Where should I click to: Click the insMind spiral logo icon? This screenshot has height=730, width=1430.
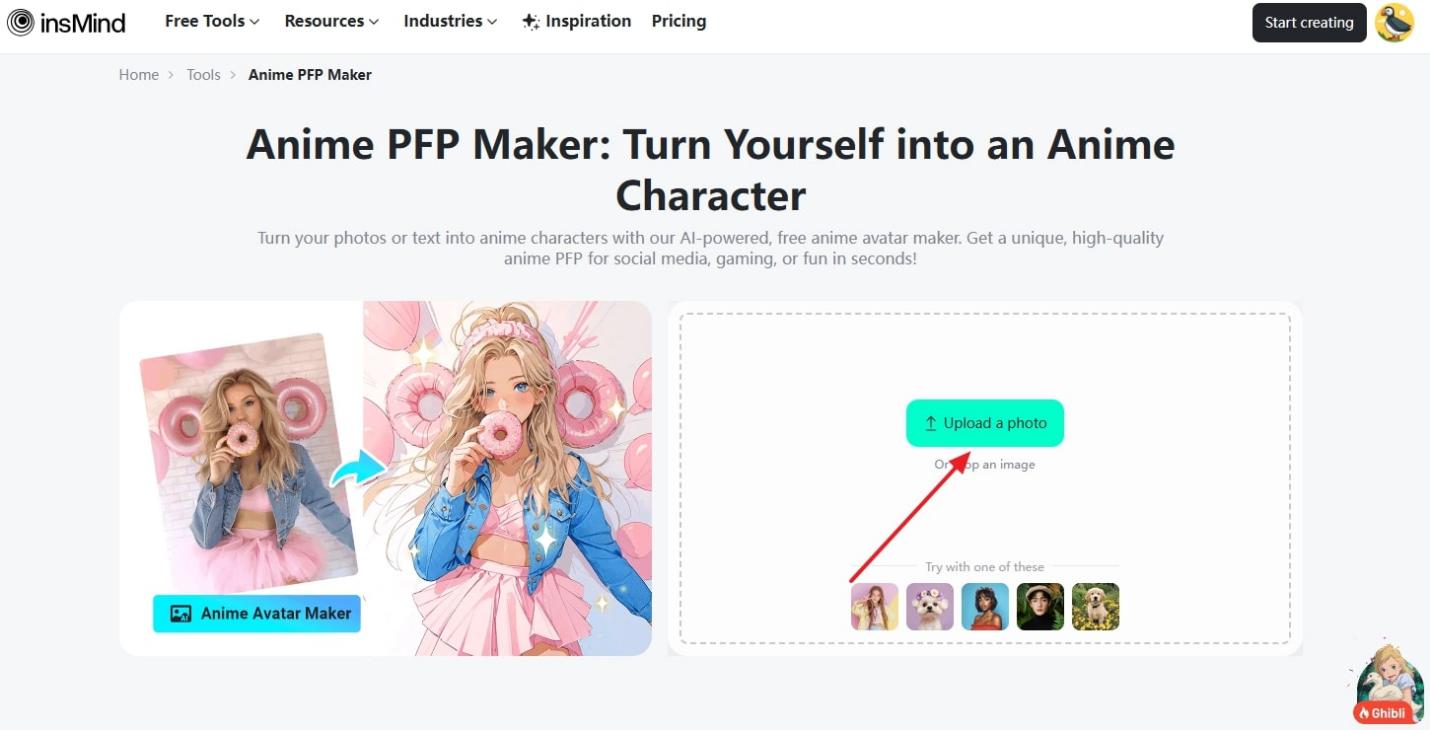coord(21,22)
